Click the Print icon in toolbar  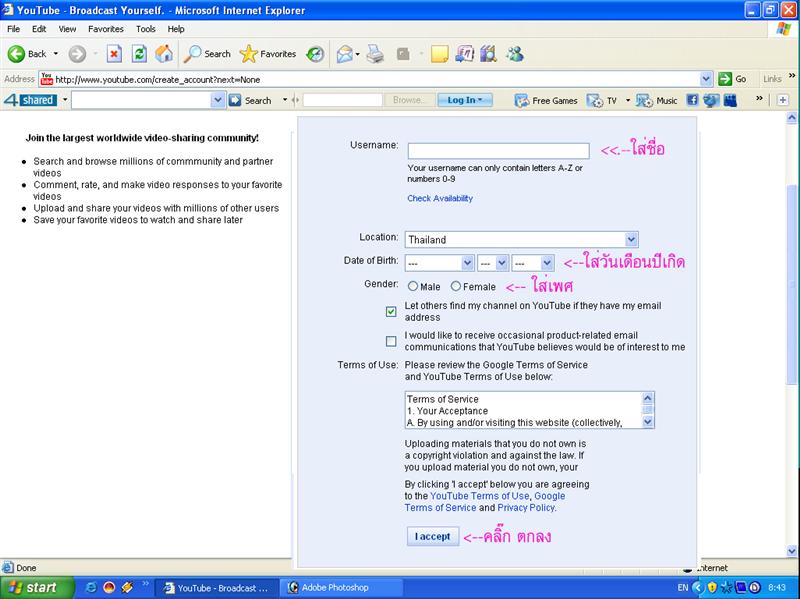375,54
